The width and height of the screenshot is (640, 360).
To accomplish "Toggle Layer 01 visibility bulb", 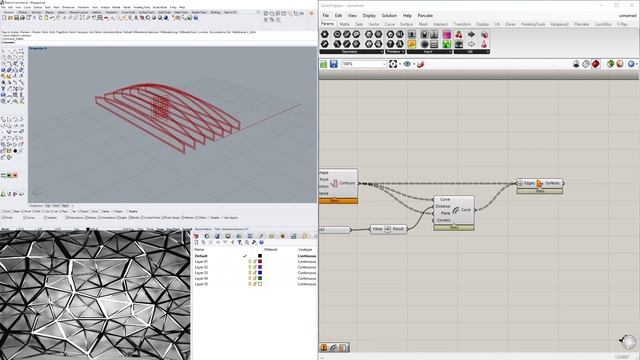I will point(249,261).
